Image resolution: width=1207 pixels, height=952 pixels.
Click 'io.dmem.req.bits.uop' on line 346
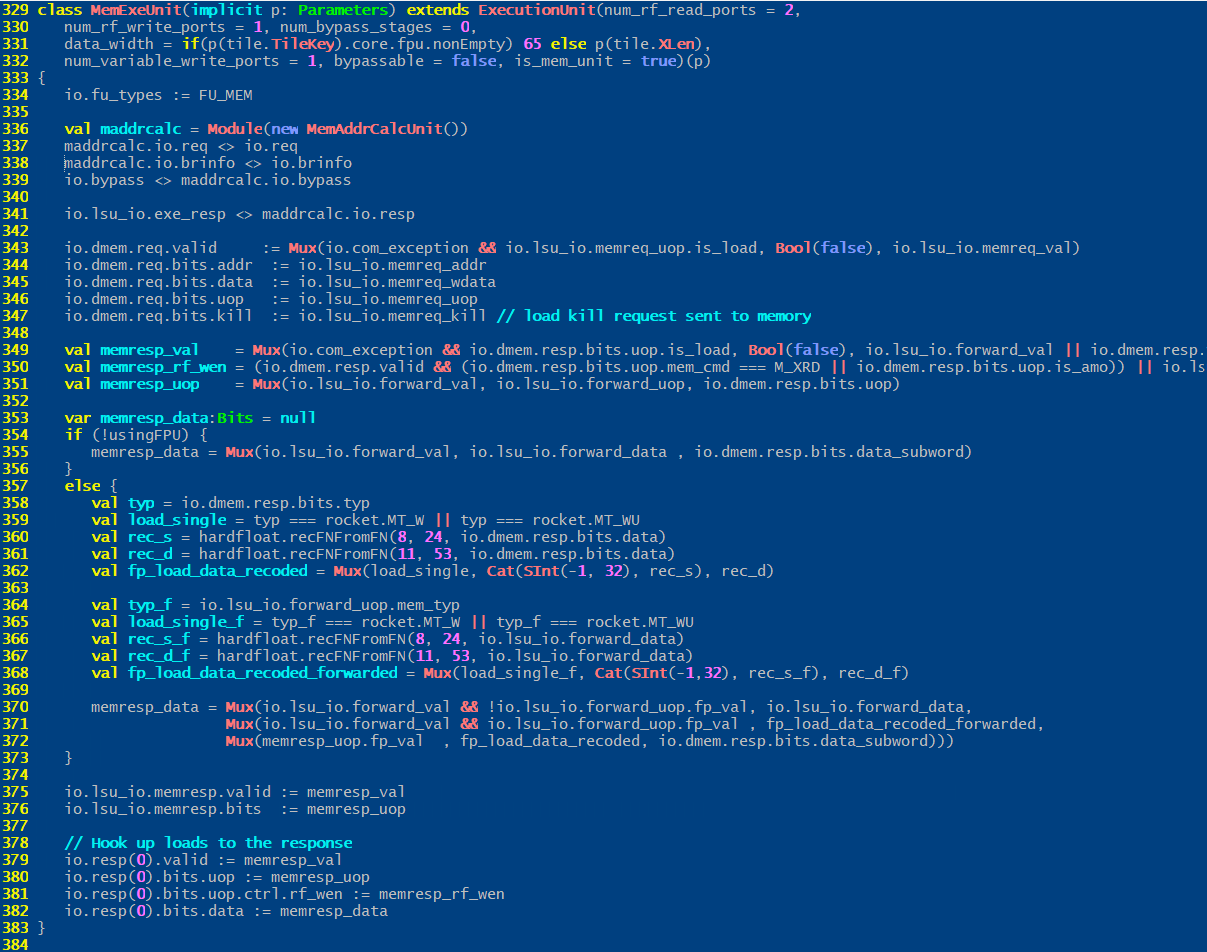click(154, 299)
